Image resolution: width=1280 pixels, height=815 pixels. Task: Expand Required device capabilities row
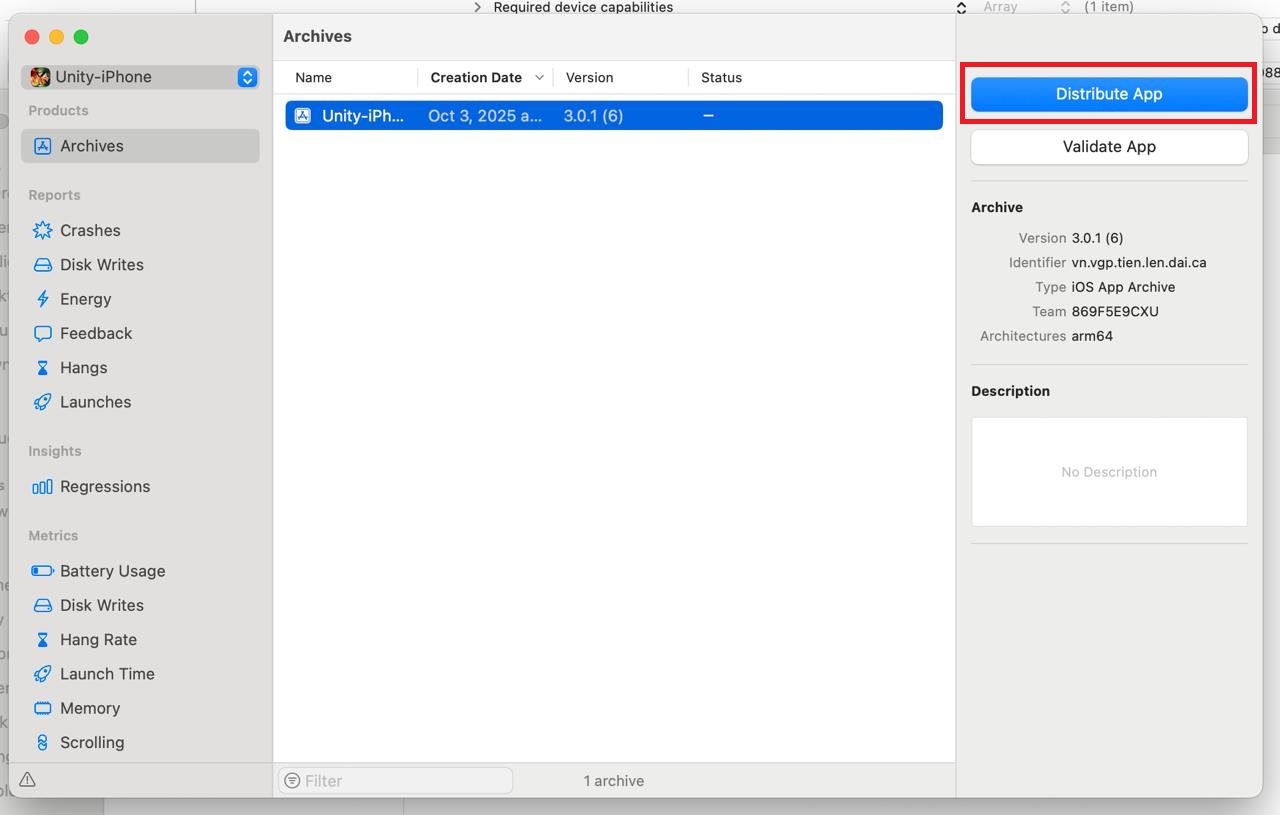(477, 7)
